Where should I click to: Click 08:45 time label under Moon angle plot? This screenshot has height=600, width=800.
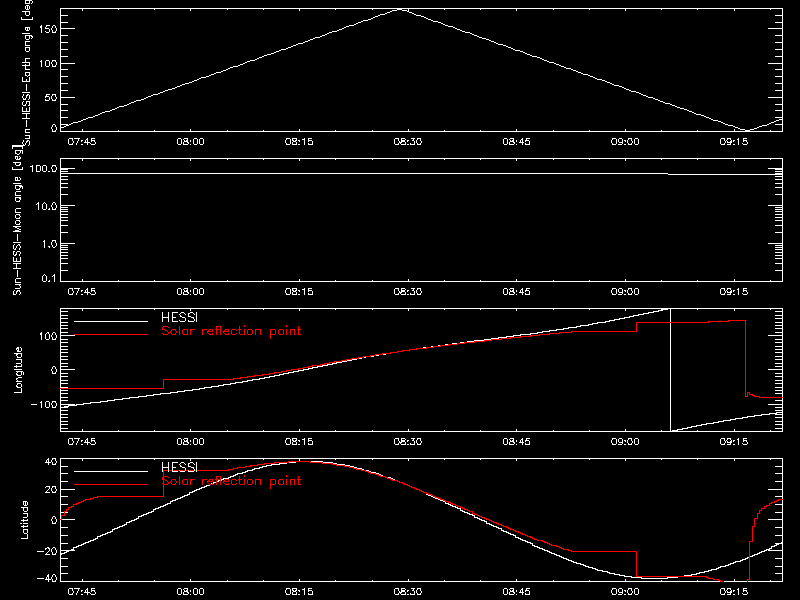(x=516, y=291)
